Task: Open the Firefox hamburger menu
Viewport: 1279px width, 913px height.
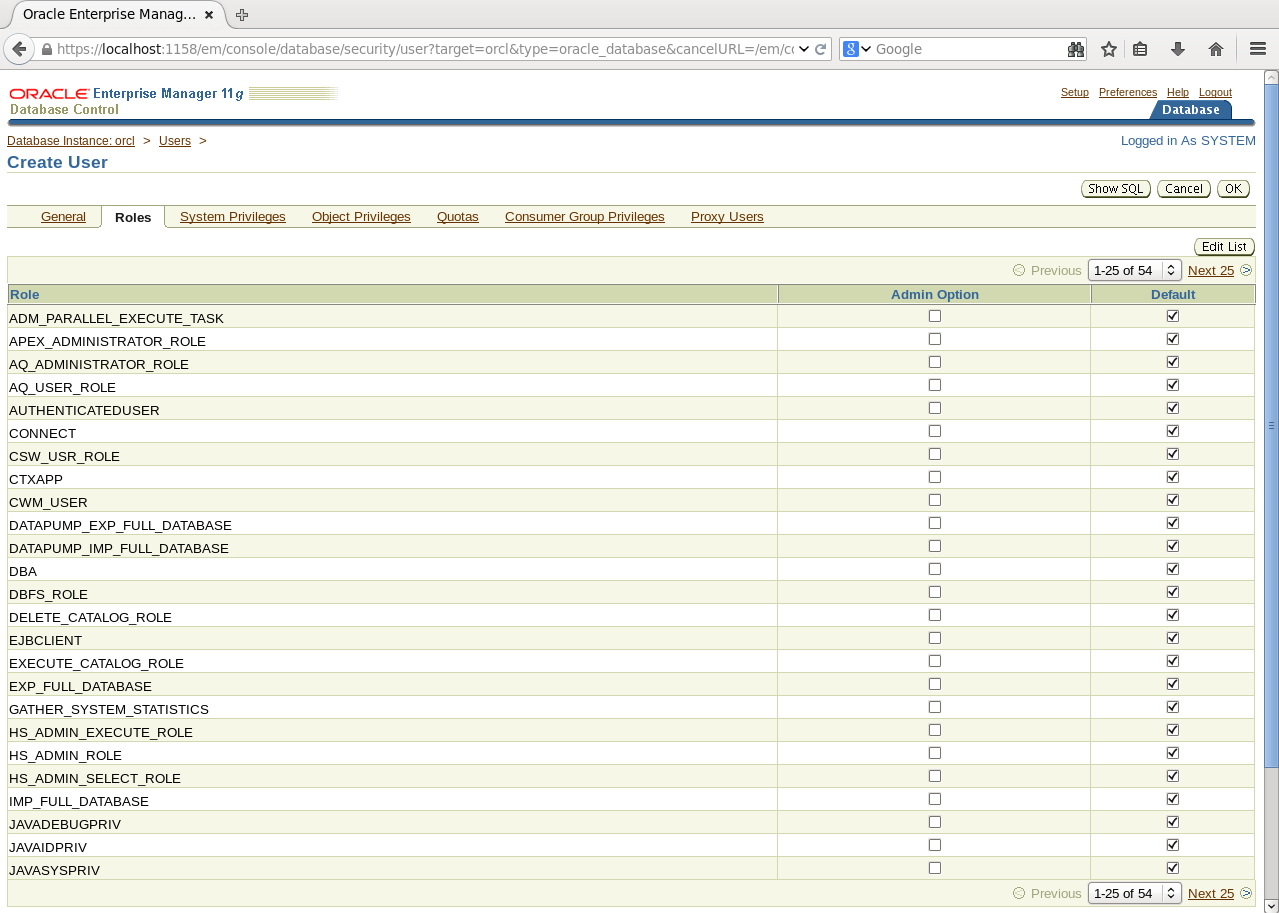Action: click(1258, 49)
